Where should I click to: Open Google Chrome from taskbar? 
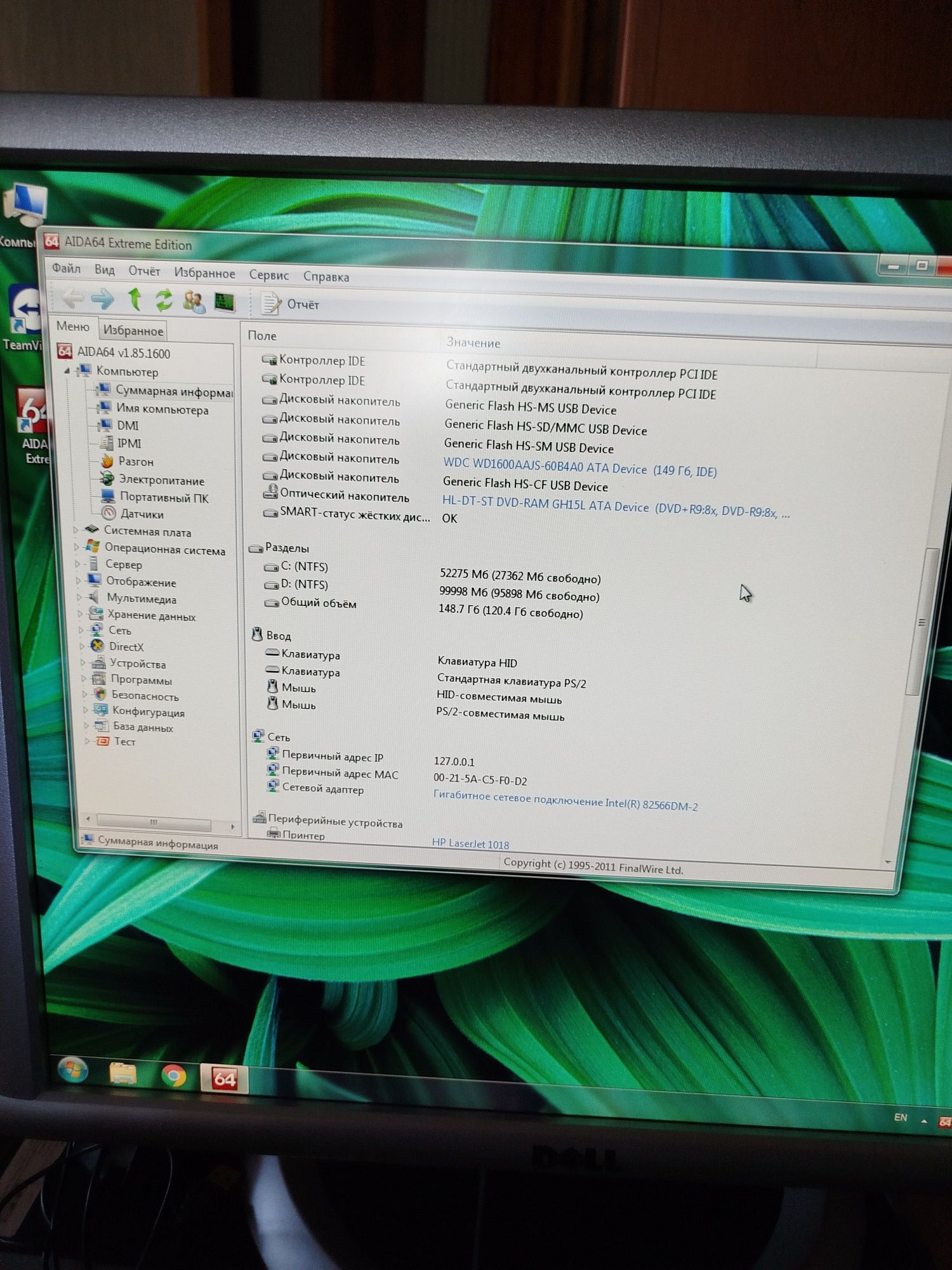point(173,1075)
